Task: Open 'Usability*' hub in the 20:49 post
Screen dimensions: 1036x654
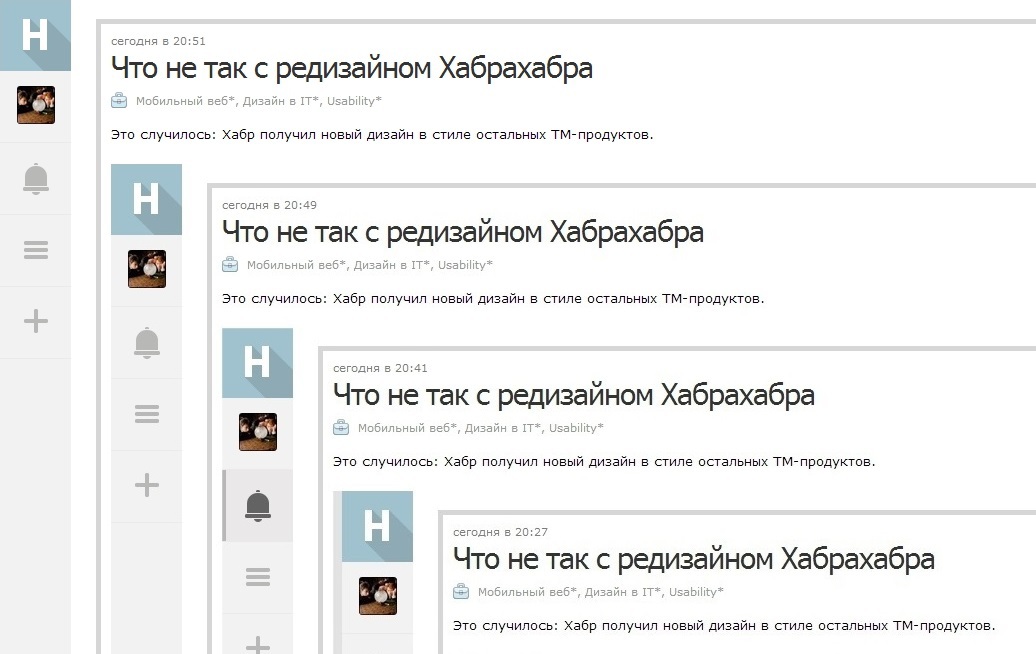Action: [x=465, y=265]
